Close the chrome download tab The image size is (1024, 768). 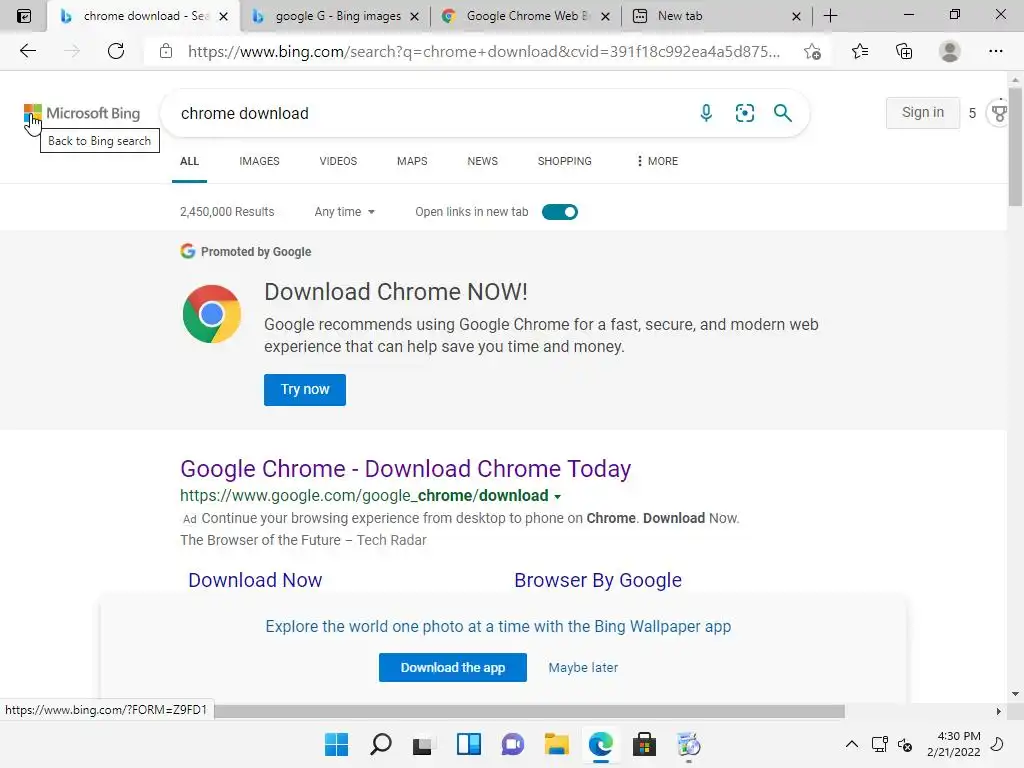coord(223,16)
